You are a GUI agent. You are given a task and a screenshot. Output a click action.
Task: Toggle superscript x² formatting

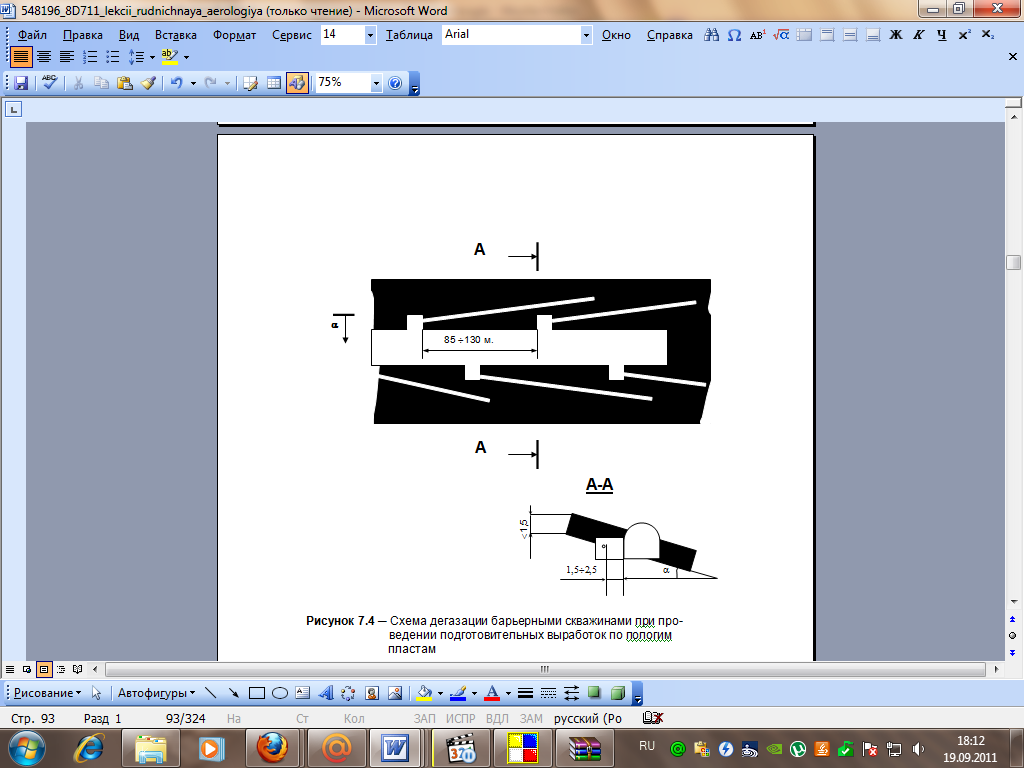[965, 35]
